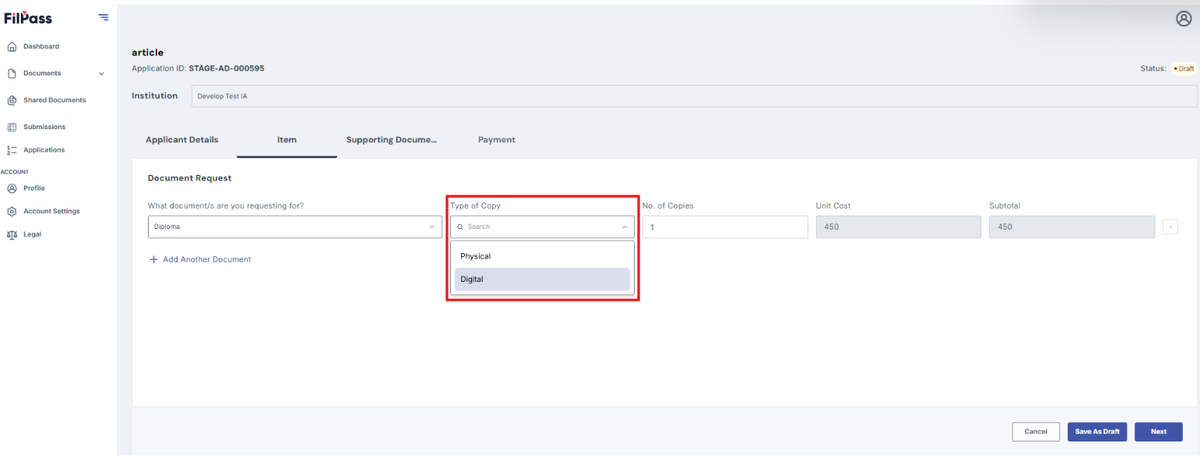
Task: Remove the document row with delete icon
Action: [x=1170, y=227]
